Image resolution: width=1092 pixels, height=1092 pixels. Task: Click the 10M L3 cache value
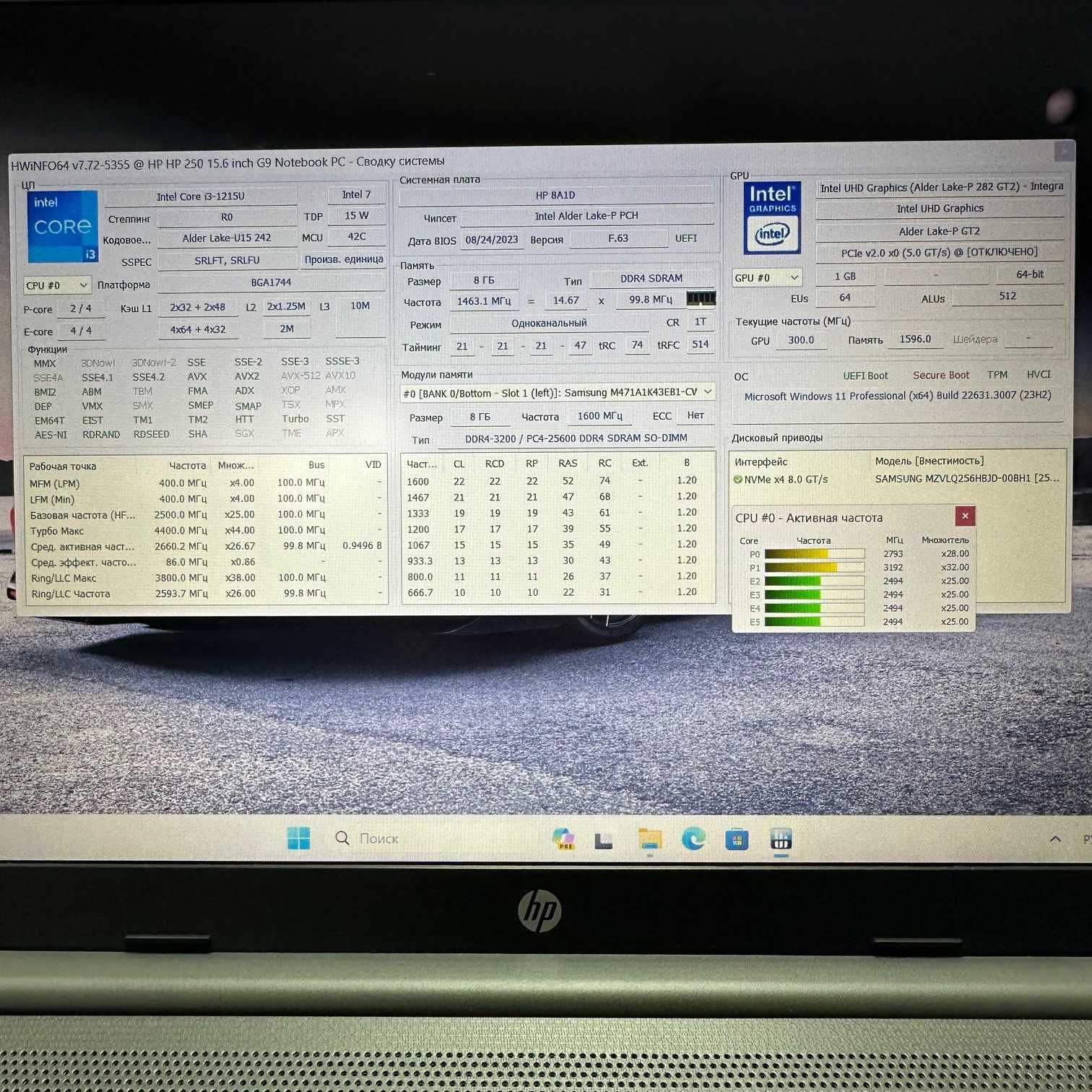coord(360,306)
